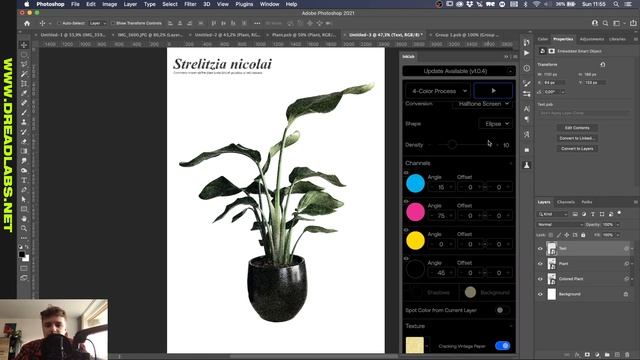The height and width of the screenshot is (360, 640).
Task: Click the three-dots more options in options bar
Action: click(257, 23)
